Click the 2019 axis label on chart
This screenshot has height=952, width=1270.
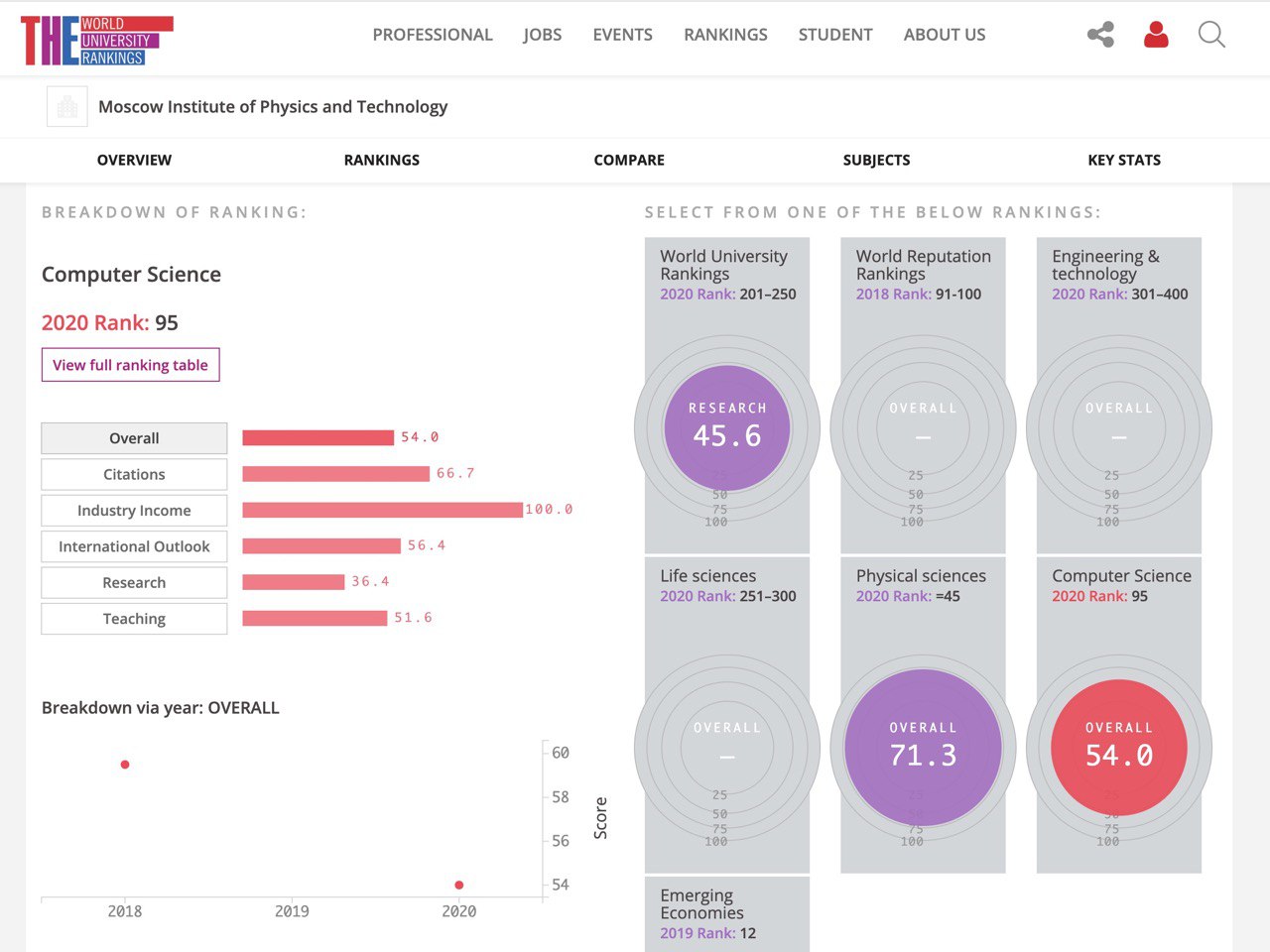pyautogui.click(x=292, y=910)
